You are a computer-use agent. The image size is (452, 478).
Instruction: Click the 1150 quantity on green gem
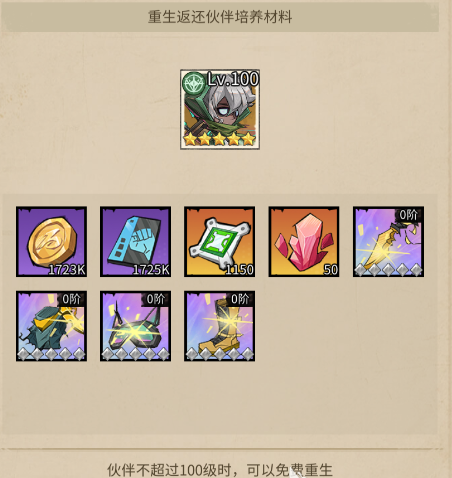tap(239, 269)
